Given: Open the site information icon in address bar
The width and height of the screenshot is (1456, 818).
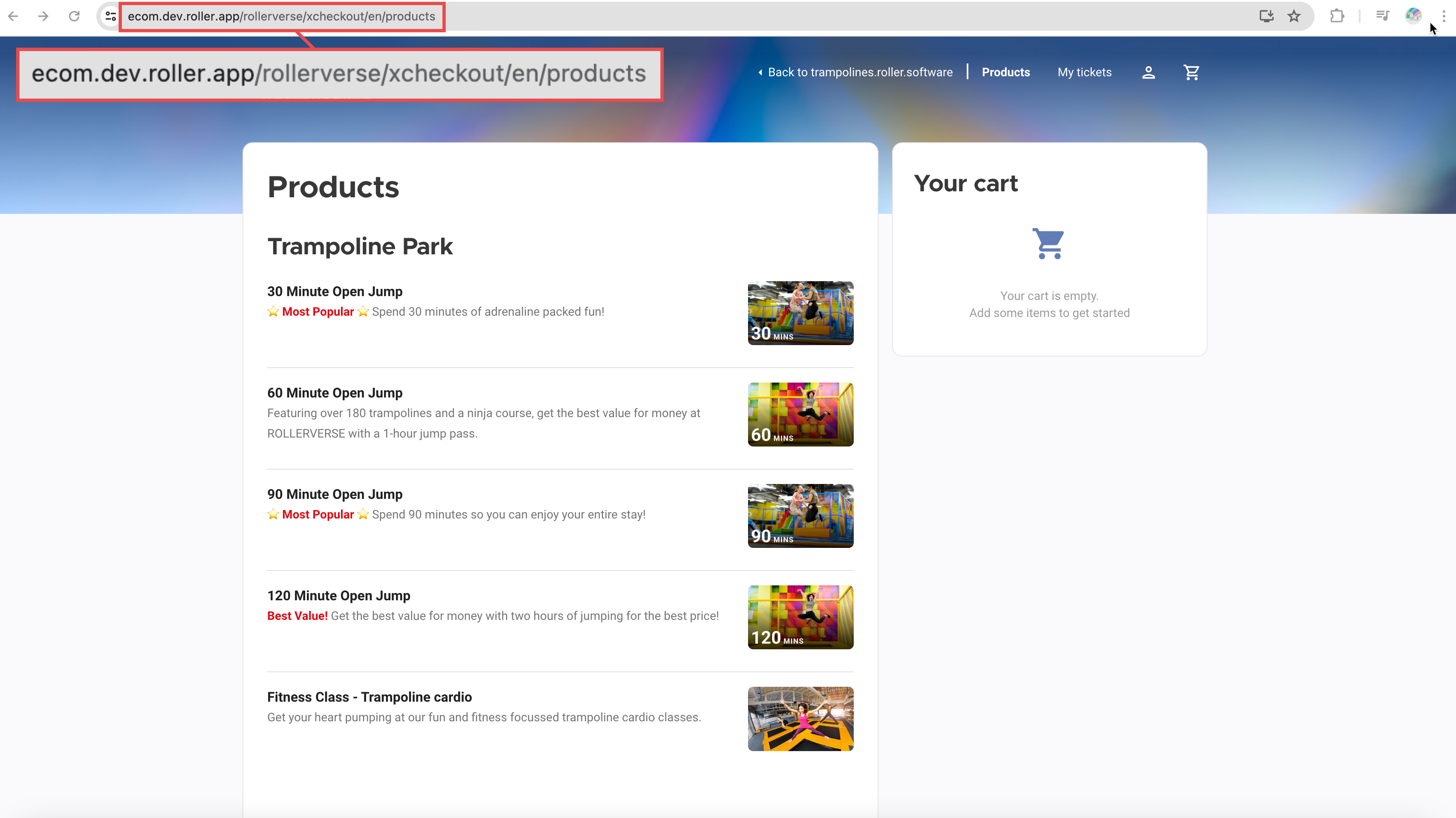Looking at the screenshot, I should [x=111, y=16].
